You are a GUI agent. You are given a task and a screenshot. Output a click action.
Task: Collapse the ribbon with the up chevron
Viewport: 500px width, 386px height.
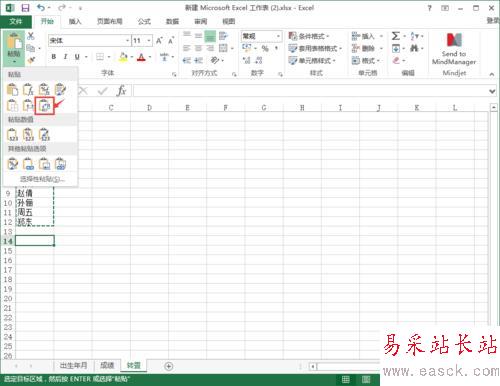coord(492,74)
